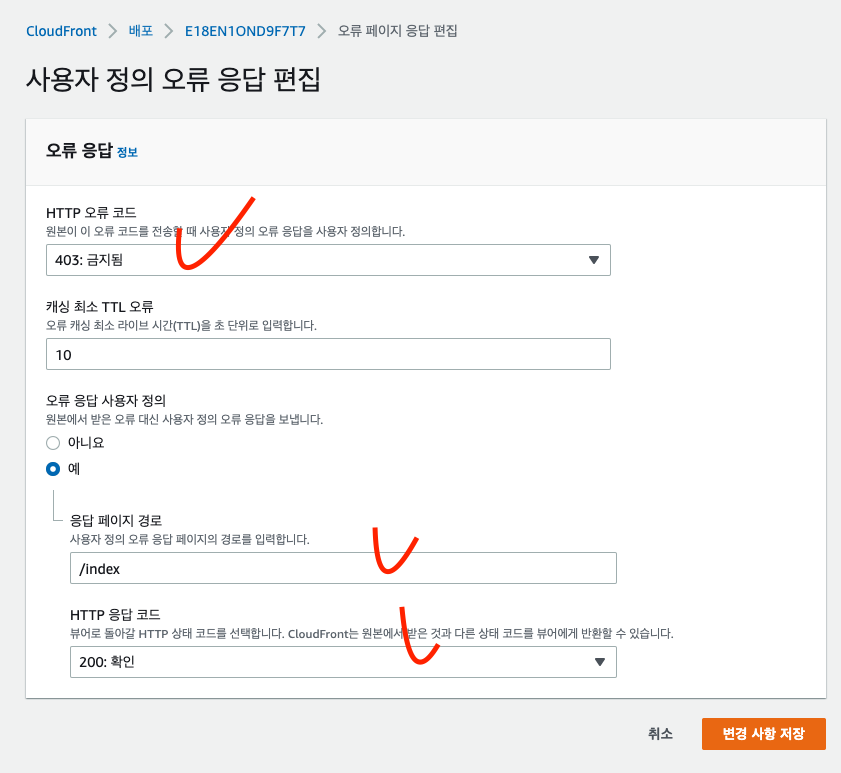Go to 배포 breadcrumb link
841x773 pixels.
pos(141,31)
